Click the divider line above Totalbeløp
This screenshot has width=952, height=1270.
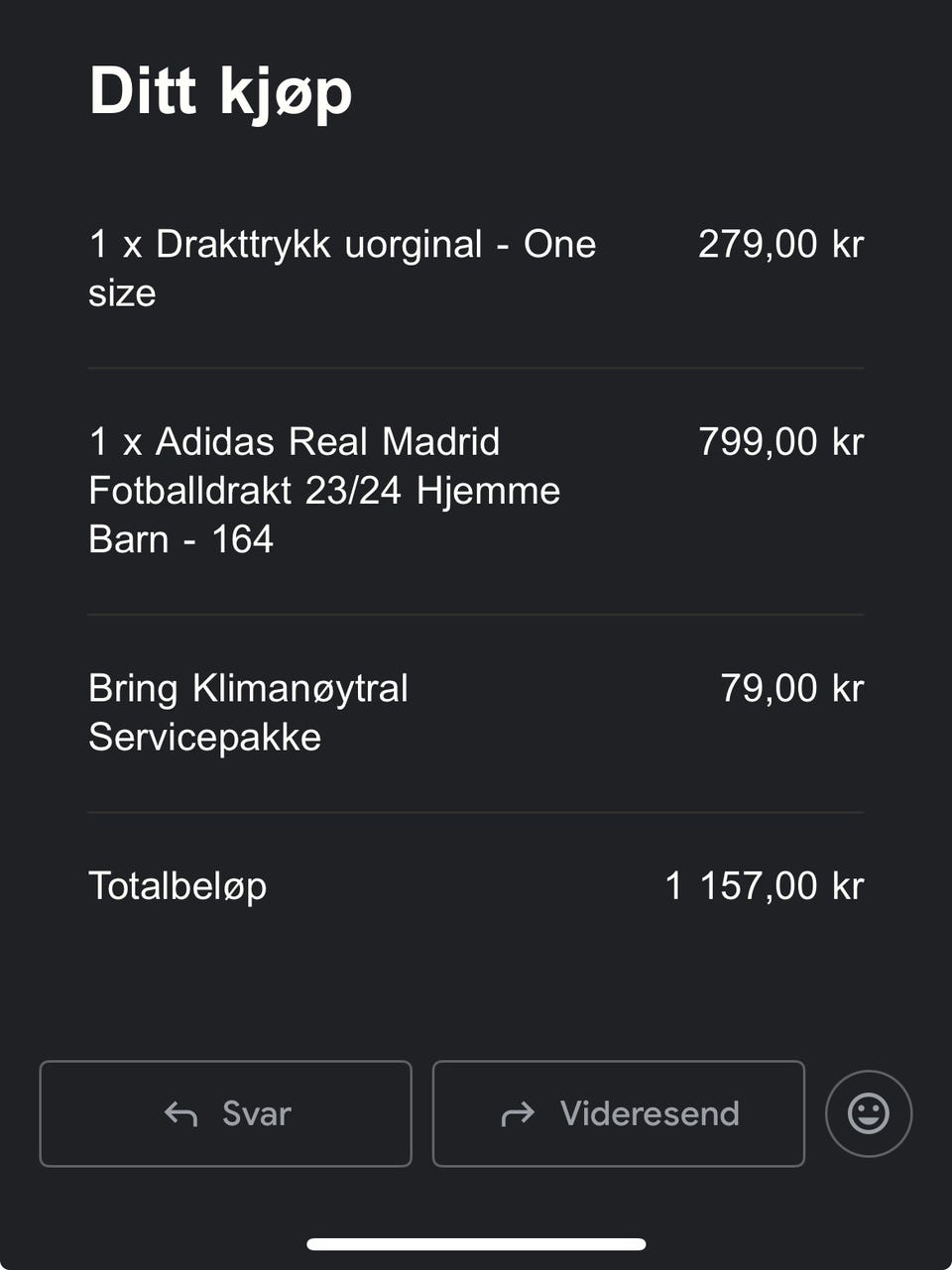[476, 812]
